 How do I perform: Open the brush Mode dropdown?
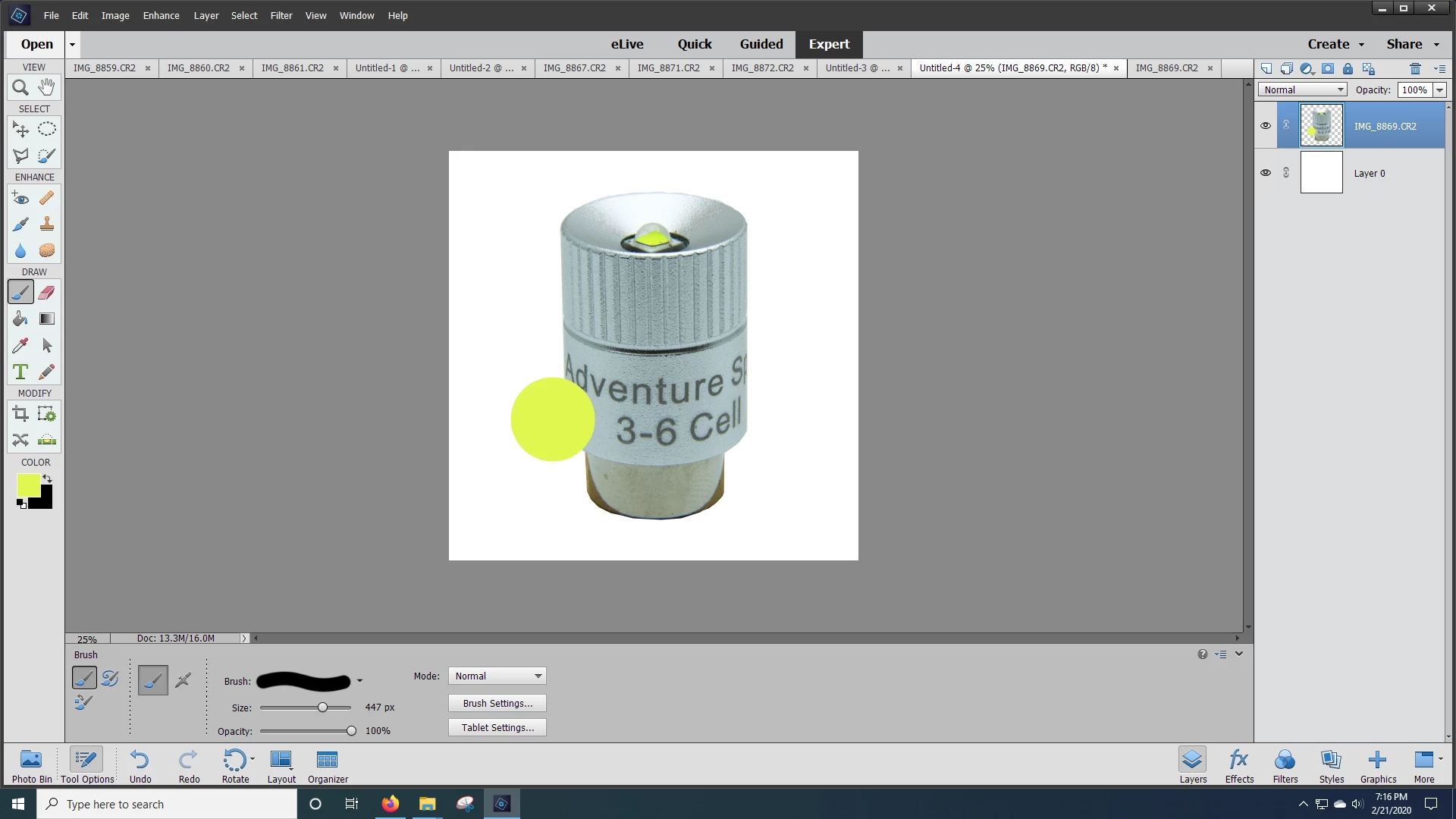497,676
